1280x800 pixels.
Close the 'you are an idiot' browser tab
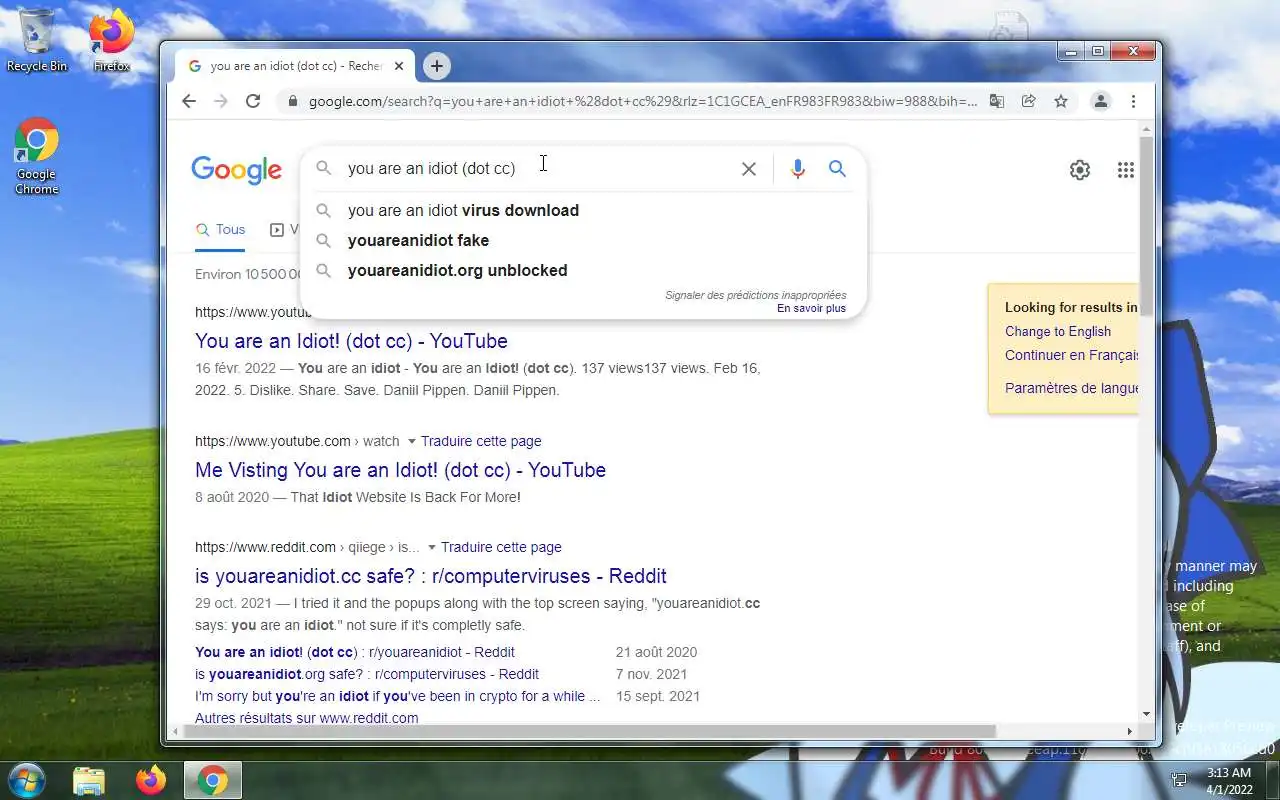tap(399, 66)
